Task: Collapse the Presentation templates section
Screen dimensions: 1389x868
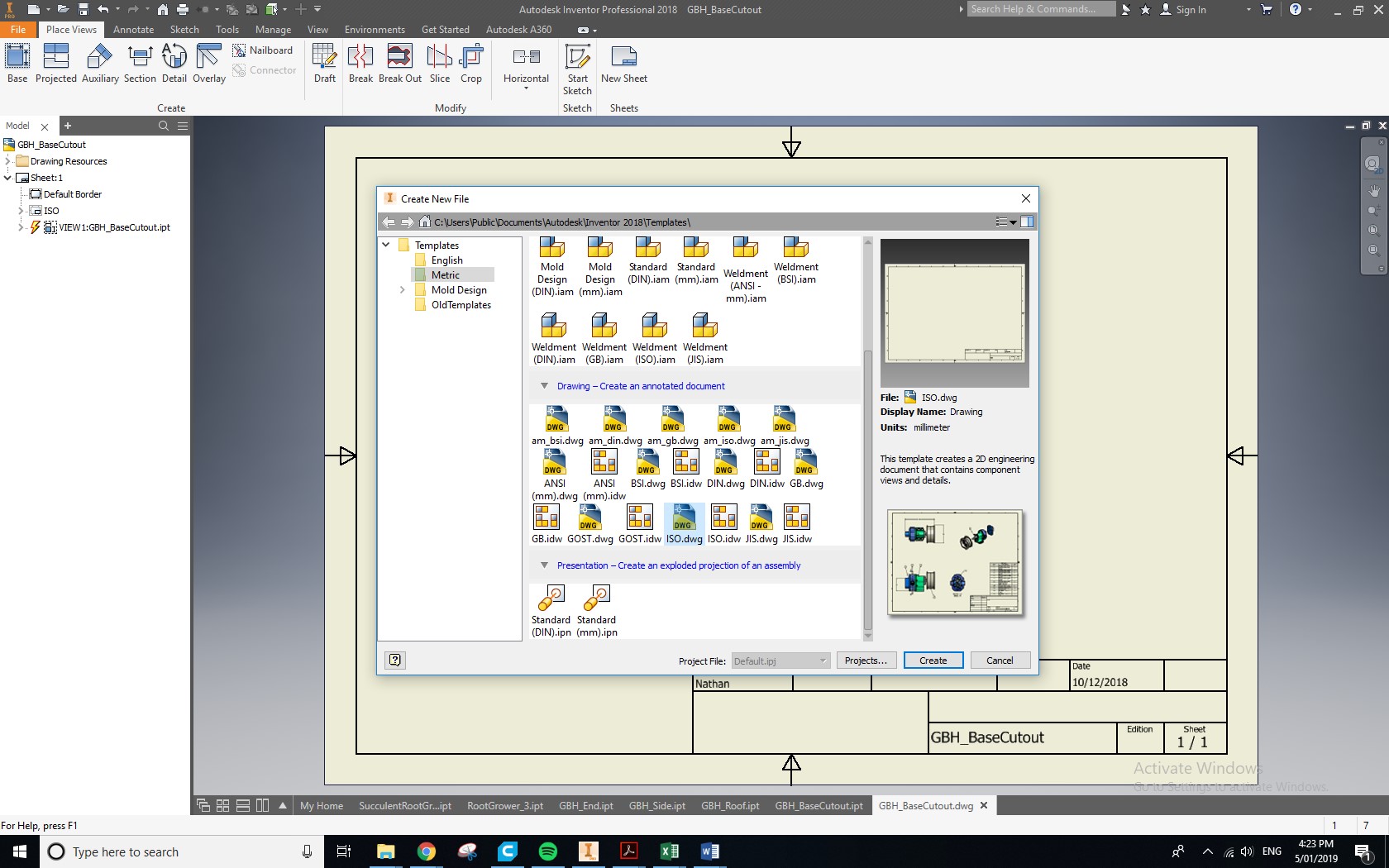Action: coord(544,565)
